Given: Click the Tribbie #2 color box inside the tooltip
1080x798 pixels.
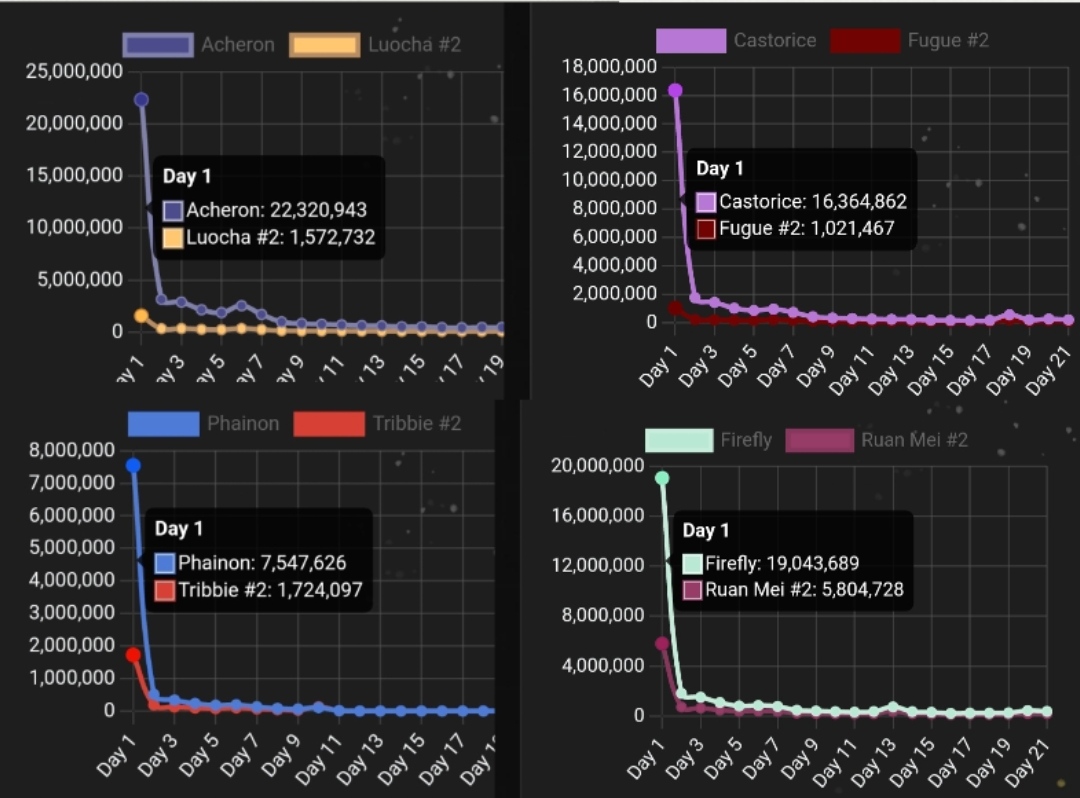Looking at the screenshot, I should pyautogui.click(x=165, y=591).
